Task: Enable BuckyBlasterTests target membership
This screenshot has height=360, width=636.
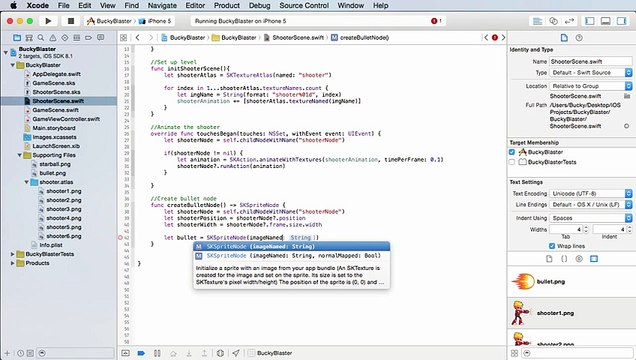Action: (512, 162)
